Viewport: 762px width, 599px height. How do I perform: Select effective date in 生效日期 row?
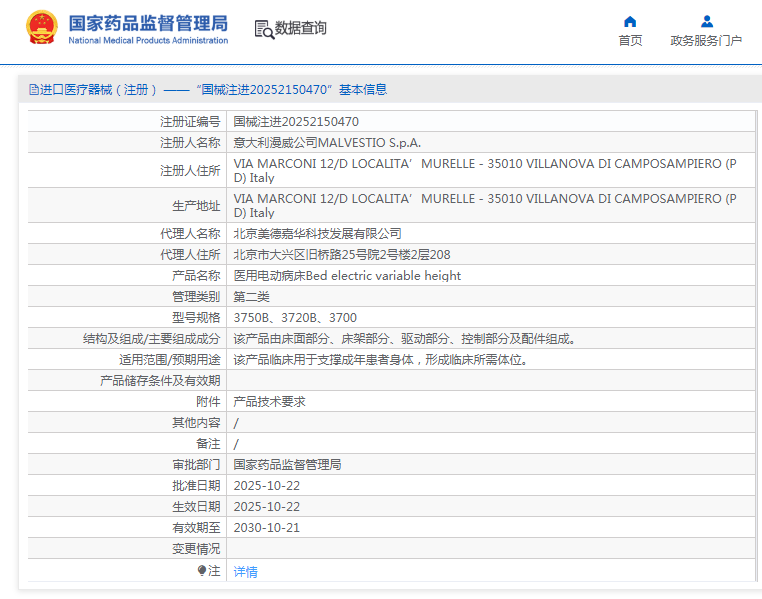267,507
